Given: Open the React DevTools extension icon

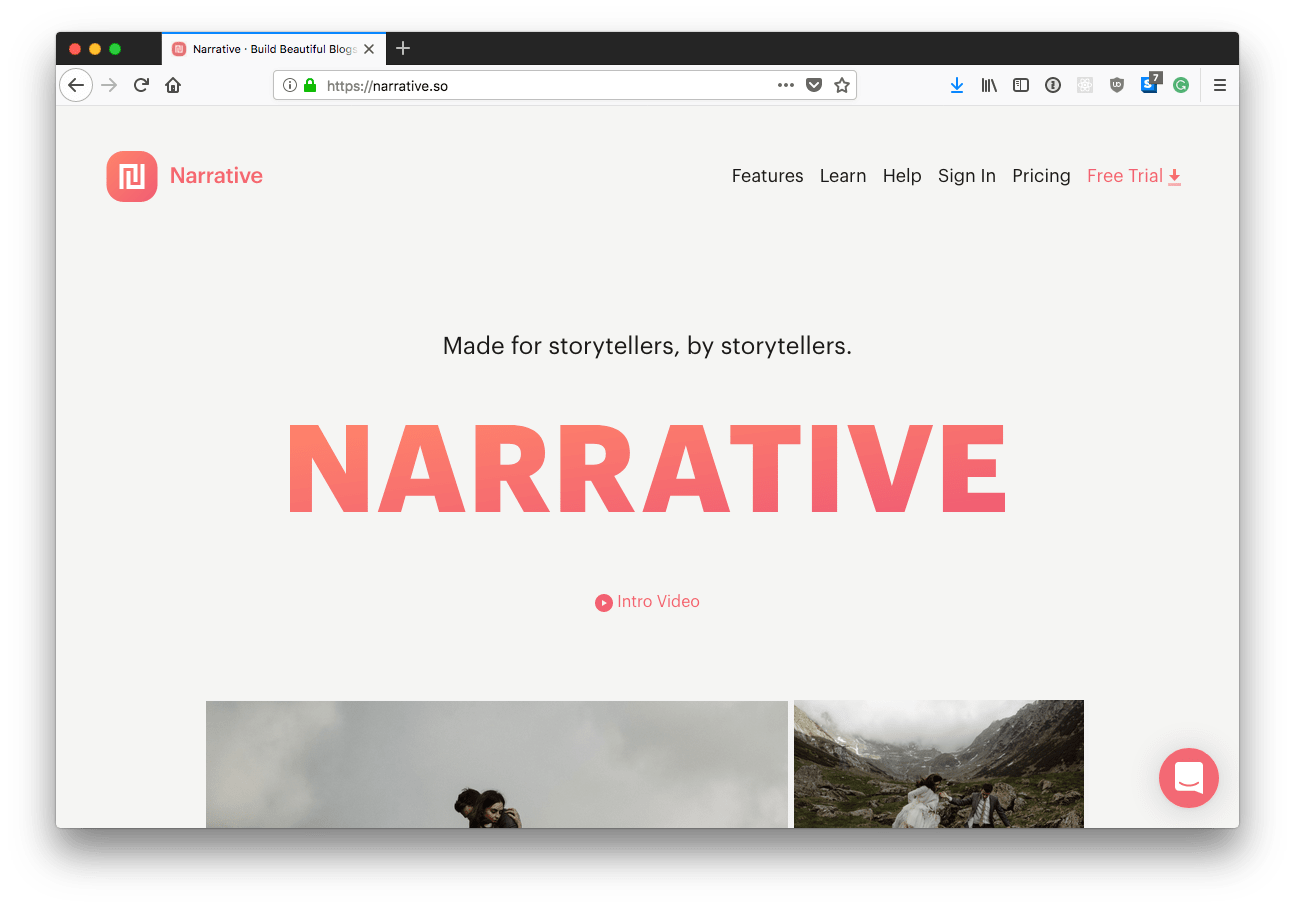Looking at the screenshot, I should tap(1085, 86).
